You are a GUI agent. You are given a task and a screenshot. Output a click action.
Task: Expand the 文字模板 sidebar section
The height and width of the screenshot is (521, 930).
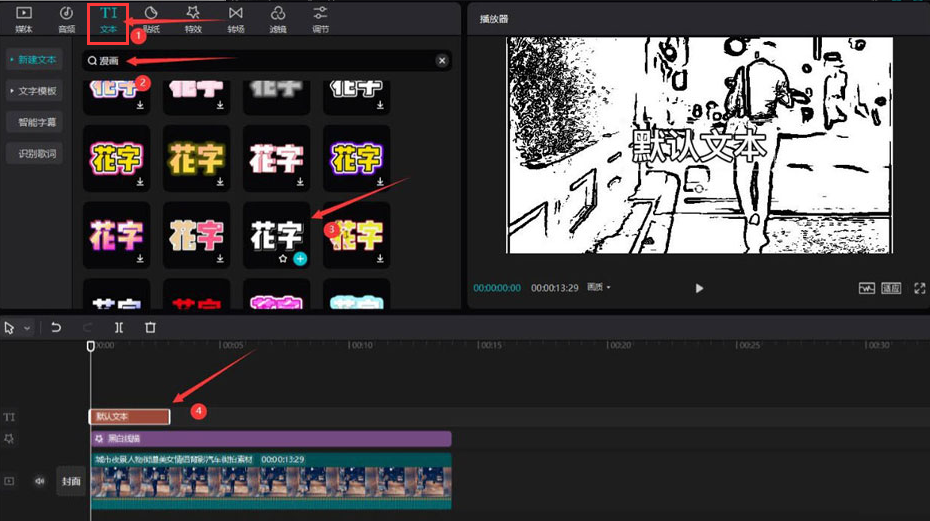click(x=34, y=91)
